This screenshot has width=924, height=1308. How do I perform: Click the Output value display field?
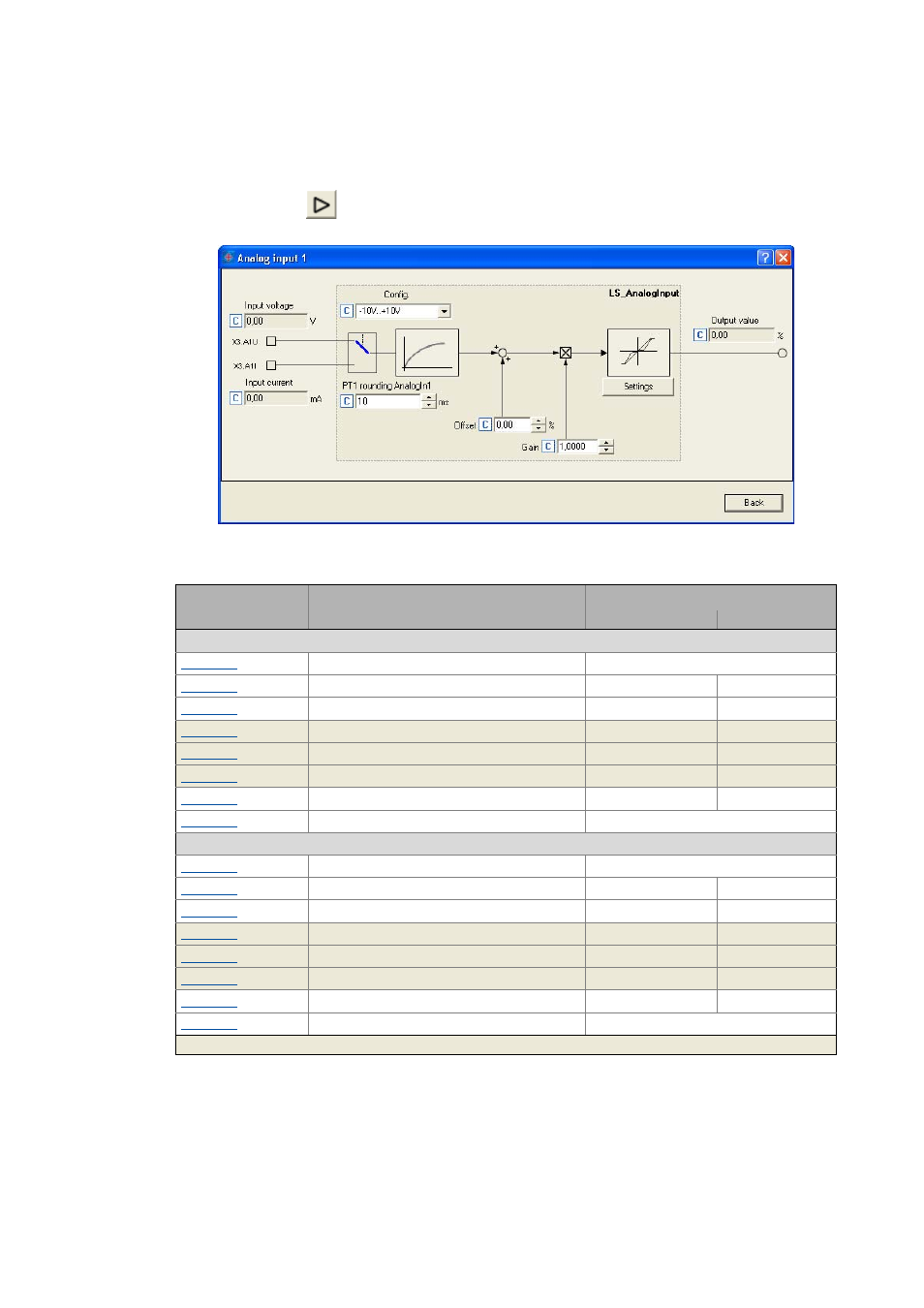pos(741,335)
